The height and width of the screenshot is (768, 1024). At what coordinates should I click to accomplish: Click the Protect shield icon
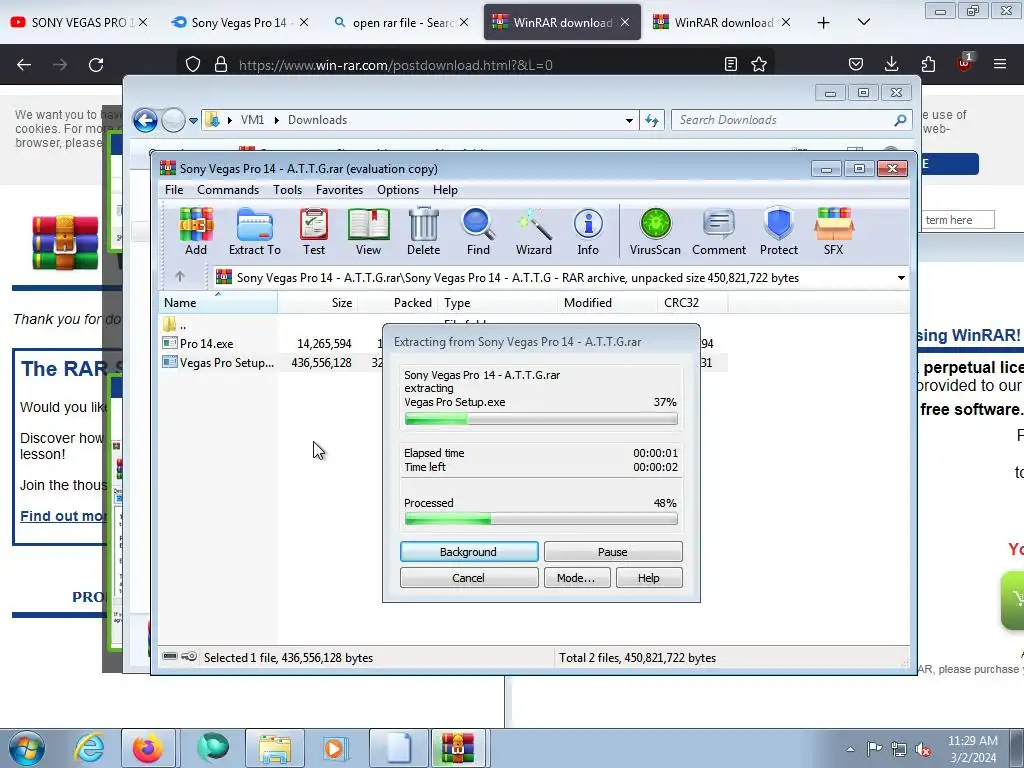(779, 232)
